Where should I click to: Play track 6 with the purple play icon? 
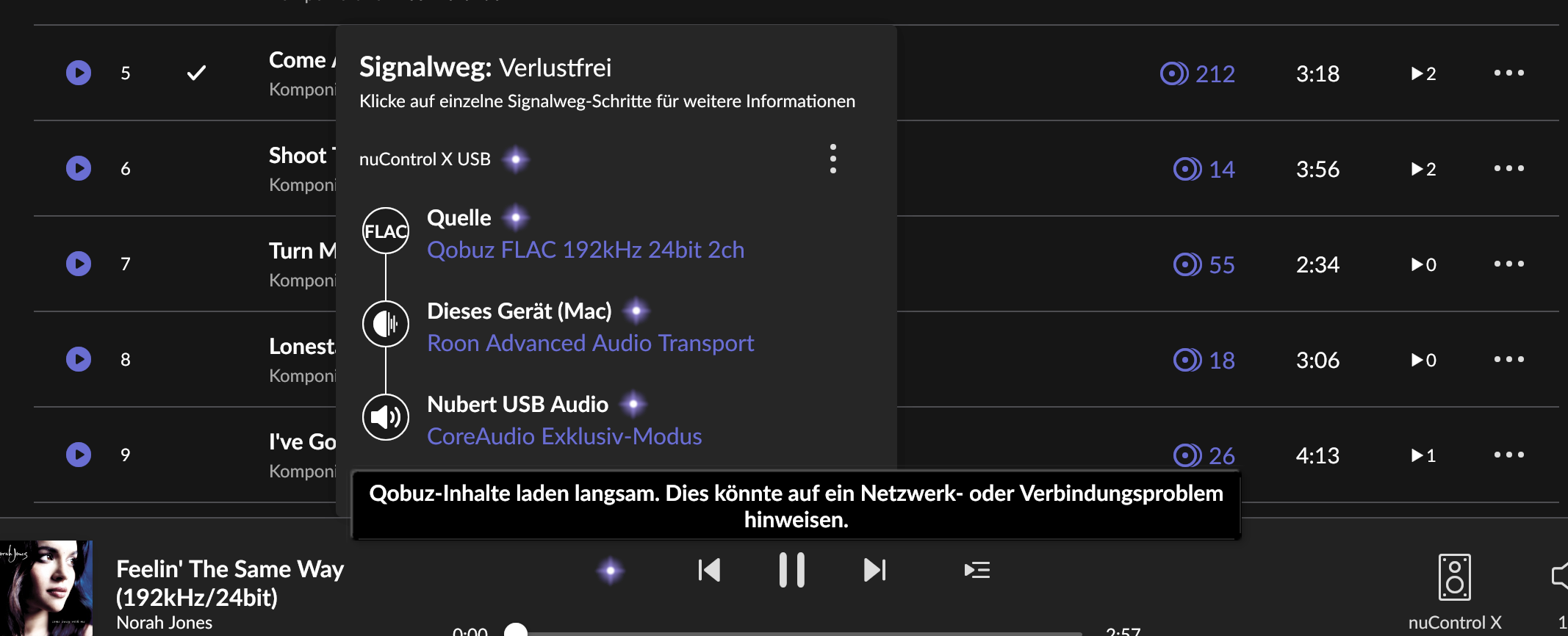(79, 168)
